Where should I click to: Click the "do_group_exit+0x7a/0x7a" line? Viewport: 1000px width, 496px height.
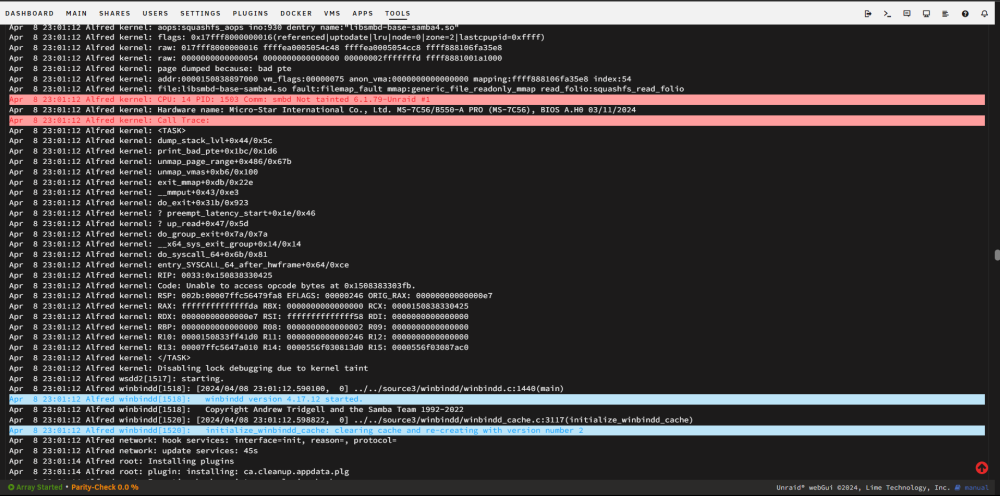pos(138,234)
